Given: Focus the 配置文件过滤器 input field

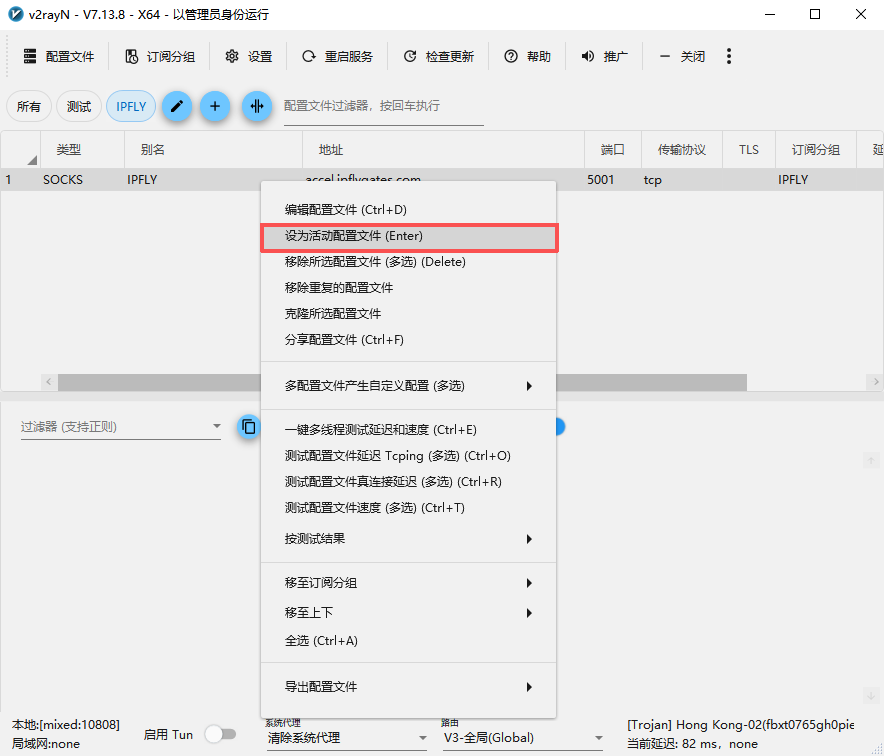Looking at the screenshot, I should 383,106.
